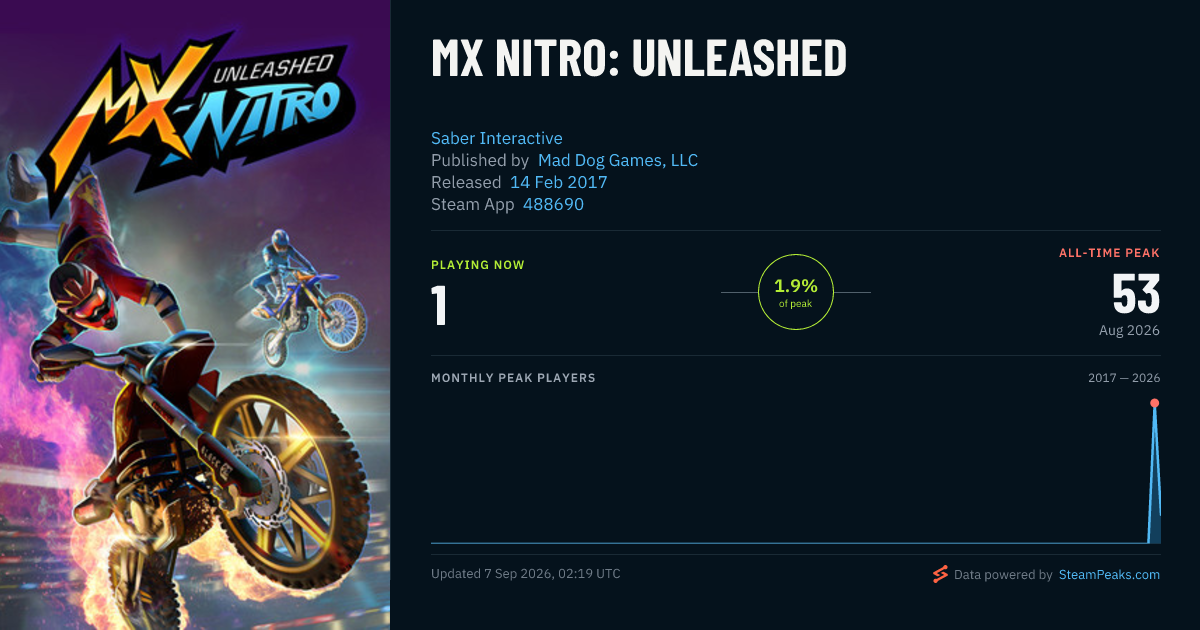Click the blue spike in the monthly chart
This screenshot has width=1200, height=630.
point(1154,475)
